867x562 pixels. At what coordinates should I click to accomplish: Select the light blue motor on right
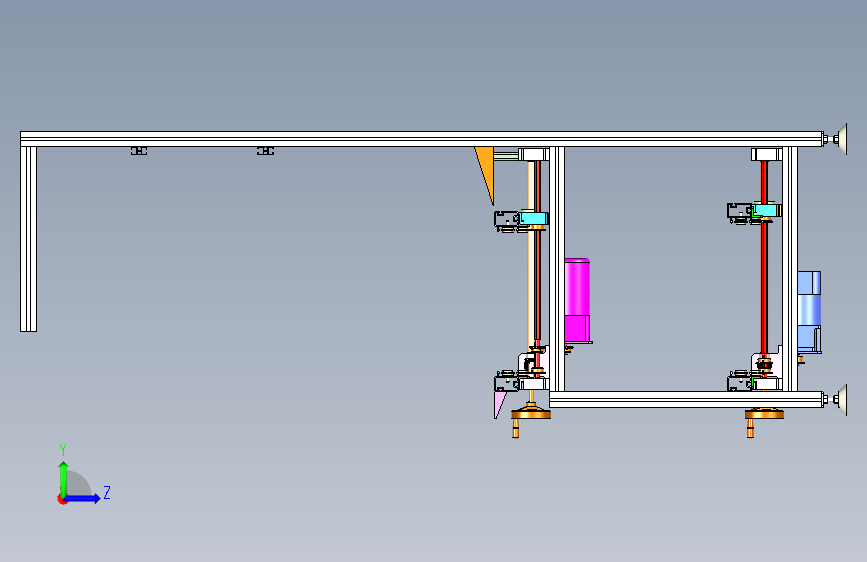pyautogui.click(x=809, y=311)
